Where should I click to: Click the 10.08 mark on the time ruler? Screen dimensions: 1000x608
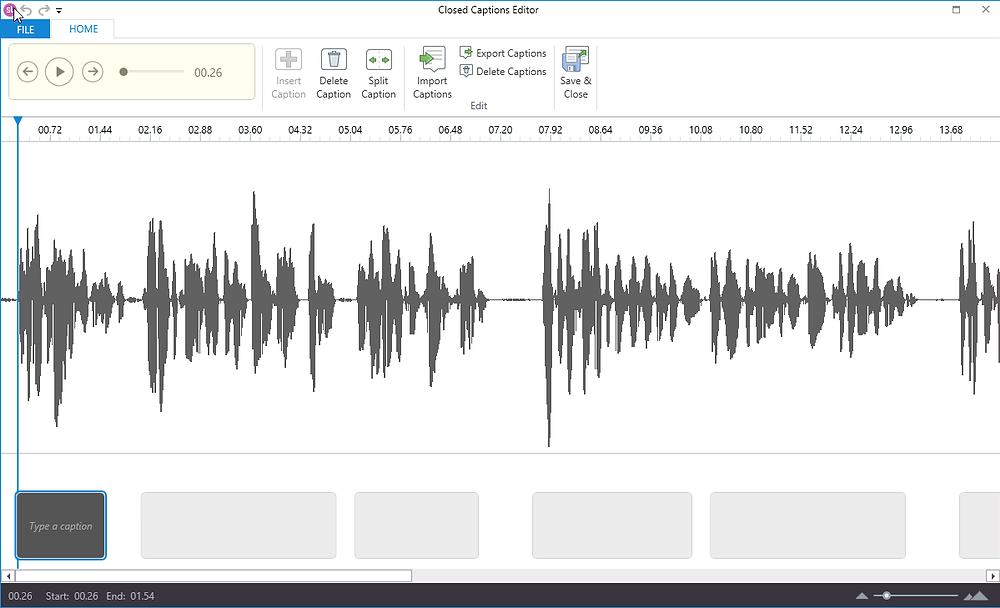pos(700,130)
